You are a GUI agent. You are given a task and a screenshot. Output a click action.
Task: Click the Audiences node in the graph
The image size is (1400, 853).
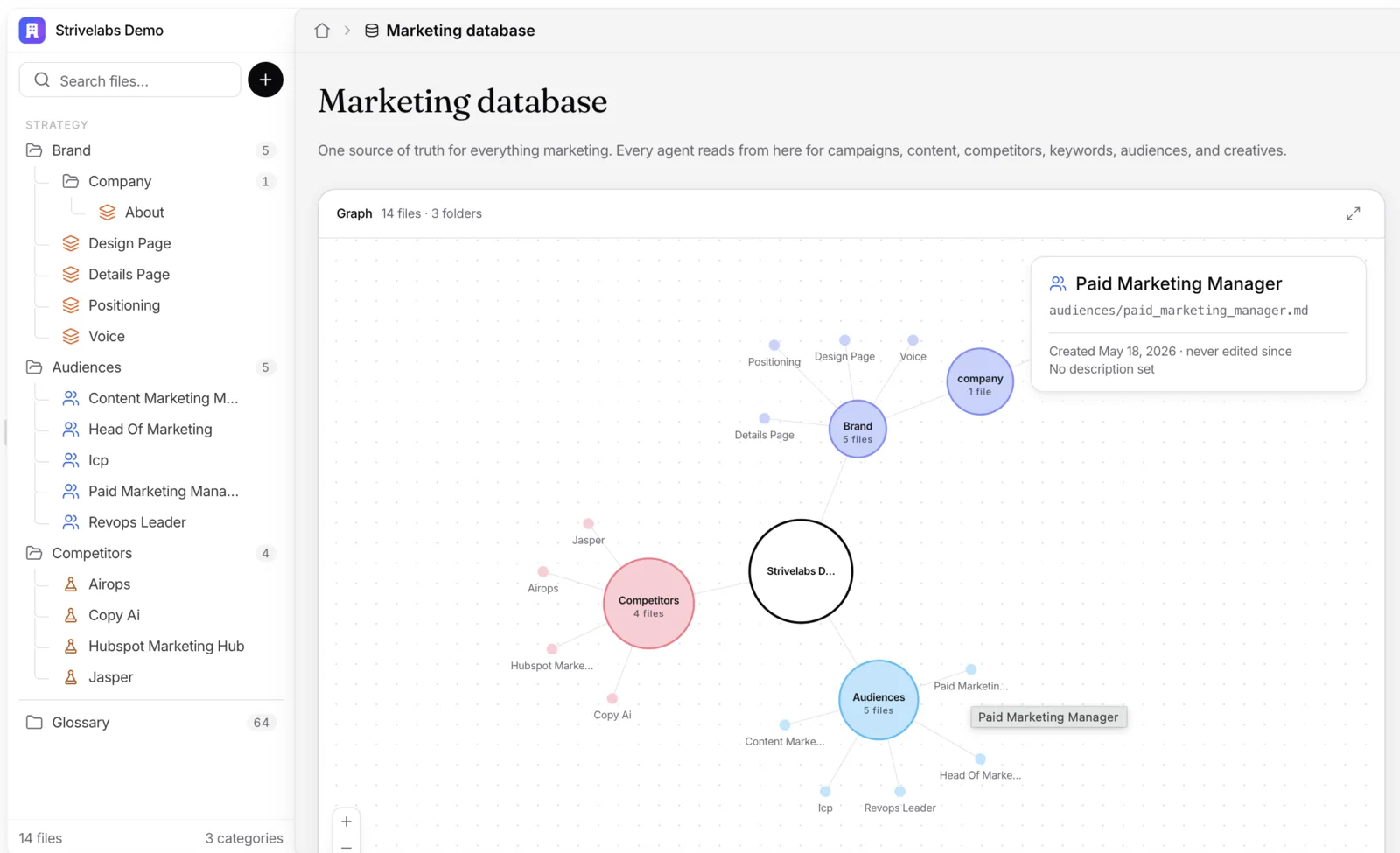coord(878,700)
